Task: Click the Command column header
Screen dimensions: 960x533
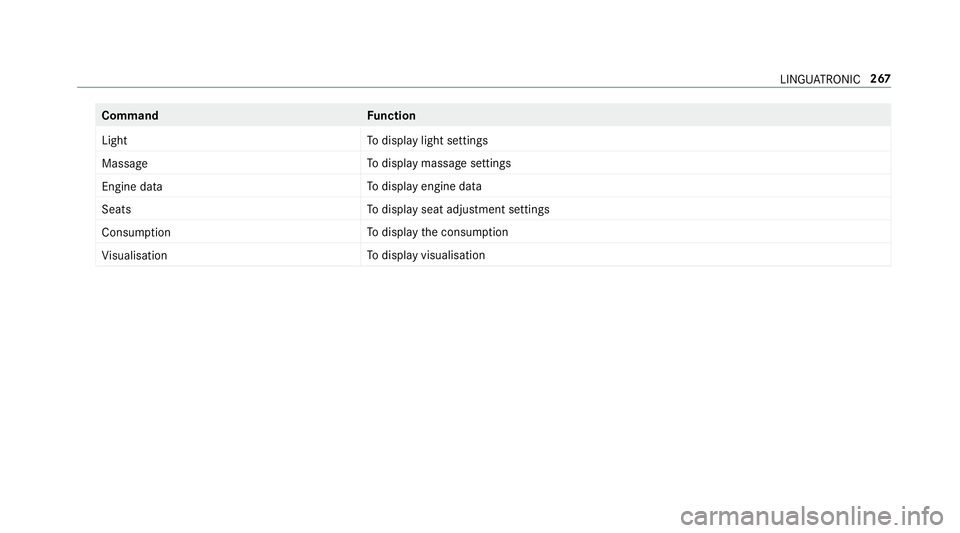Action: pyautogui.click(x=130, y=116)
